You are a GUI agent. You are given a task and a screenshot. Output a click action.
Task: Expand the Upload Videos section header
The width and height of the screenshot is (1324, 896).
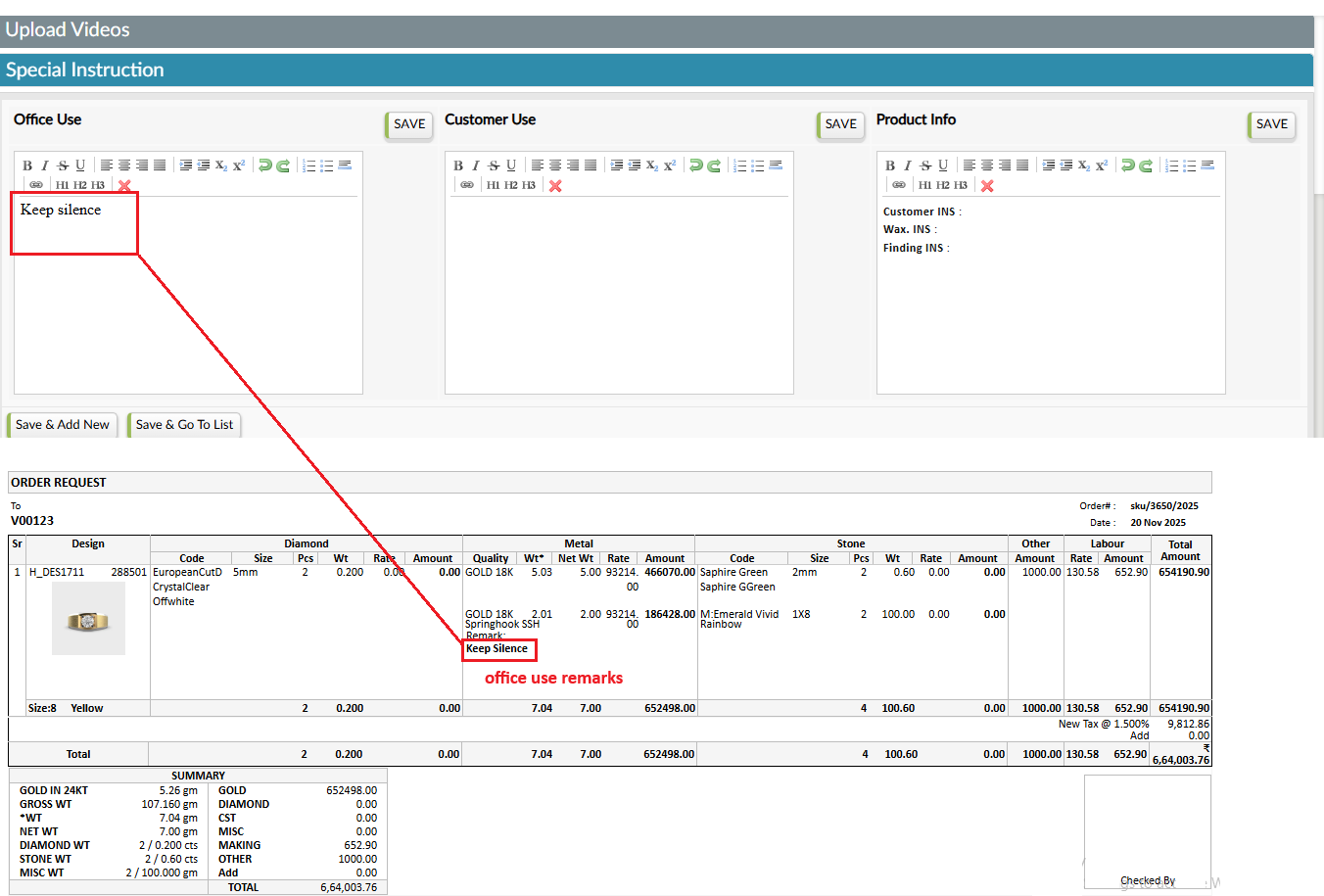(656, 30)
